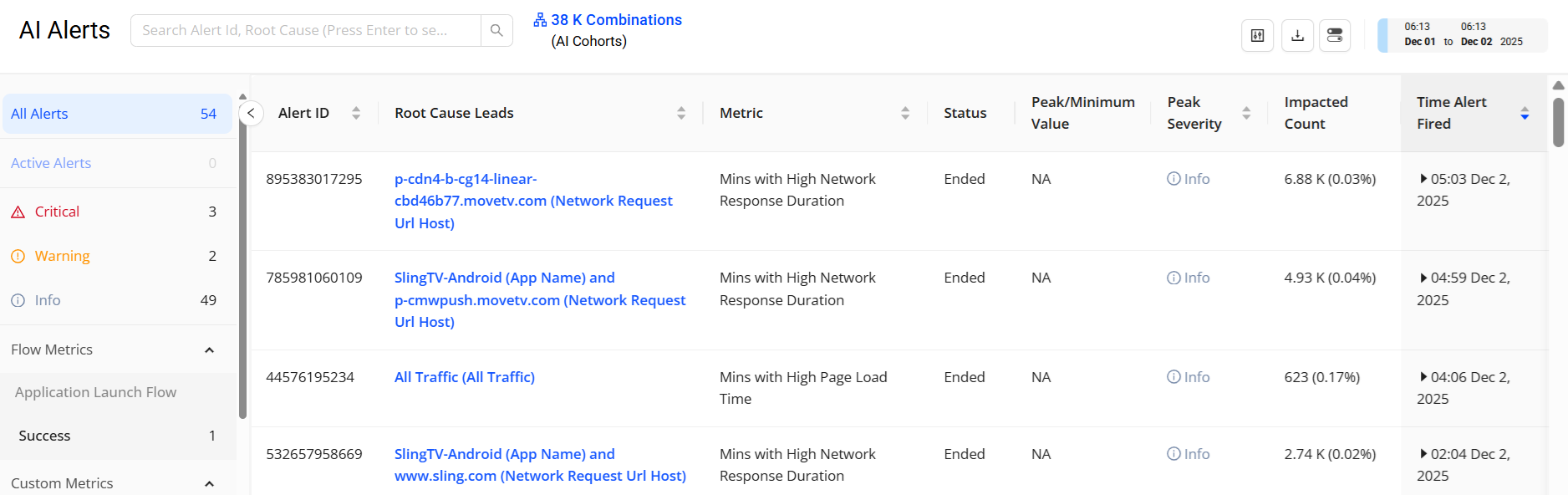The image size is (1568, 495).
Task: Click the toggle switches settings icon
Action: 1335,35
